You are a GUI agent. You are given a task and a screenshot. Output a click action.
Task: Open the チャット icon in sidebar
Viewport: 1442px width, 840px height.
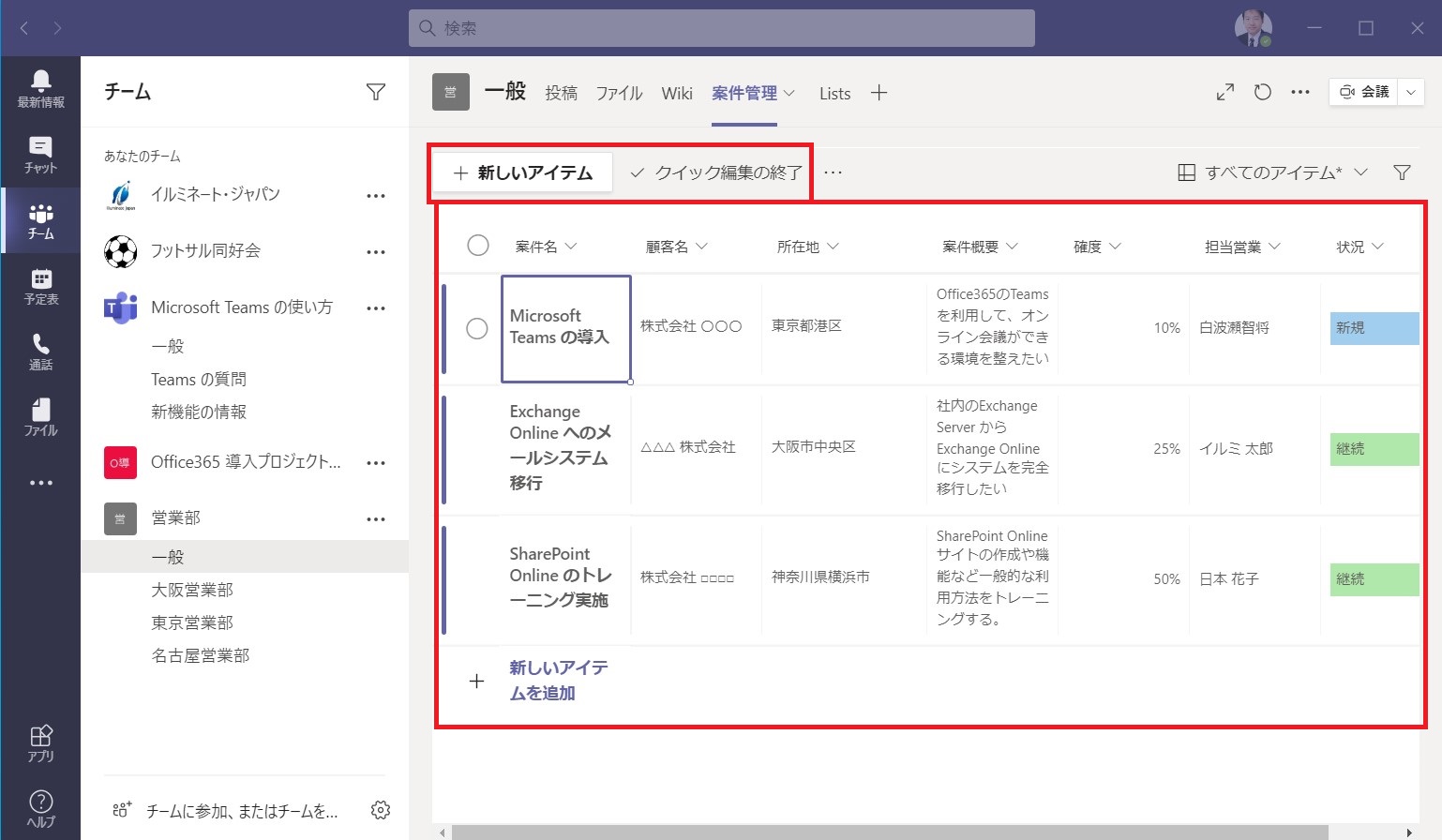[40, 155]
